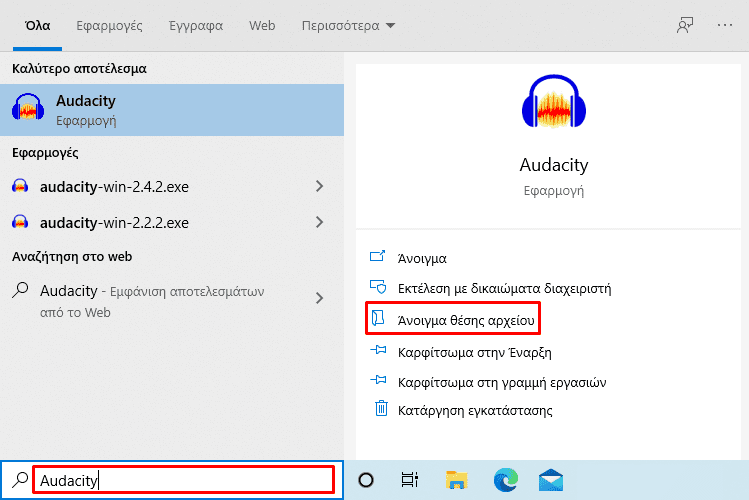Click the open file location icon
The height and width of the screenshot is (500, 749).
(x=378, y=318)
